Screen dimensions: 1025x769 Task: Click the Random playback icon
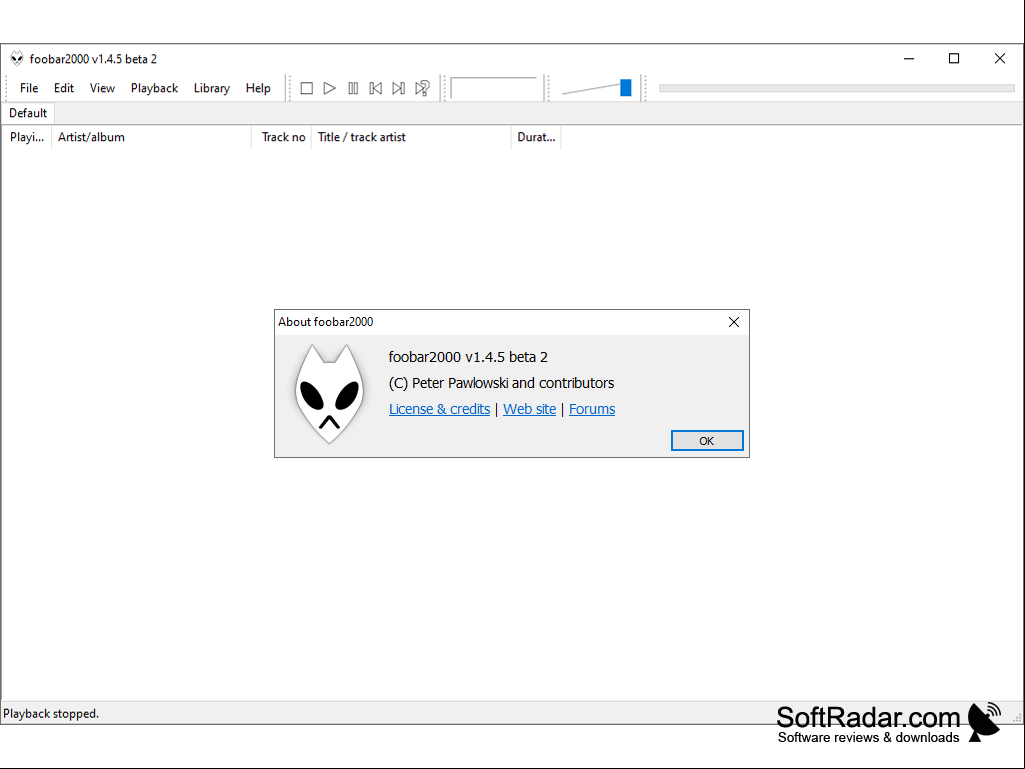click(x=422, y=88)
